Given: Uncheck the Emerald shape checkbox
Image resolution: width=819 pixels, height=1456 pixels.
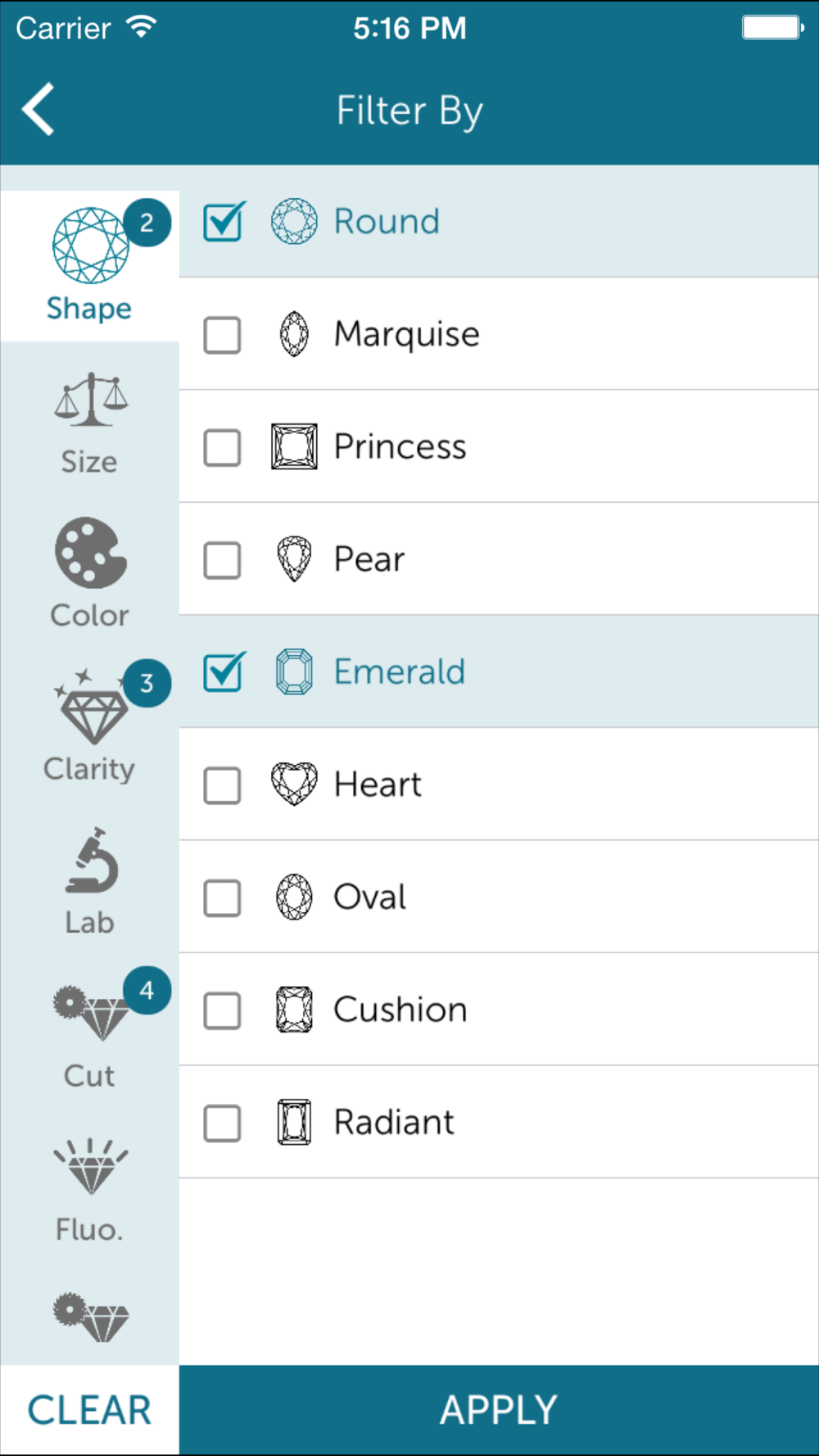Looking at the screenshot, I should [x=223, y=672].
